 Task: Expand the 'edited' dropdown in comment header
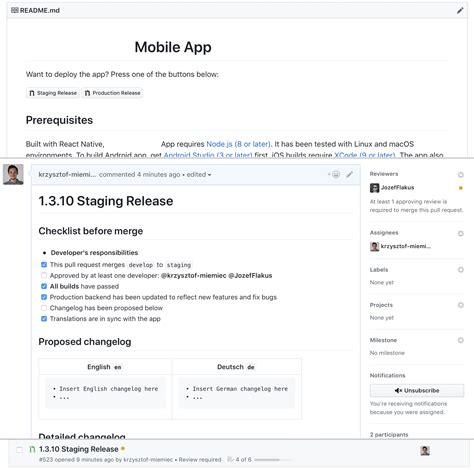199,175
